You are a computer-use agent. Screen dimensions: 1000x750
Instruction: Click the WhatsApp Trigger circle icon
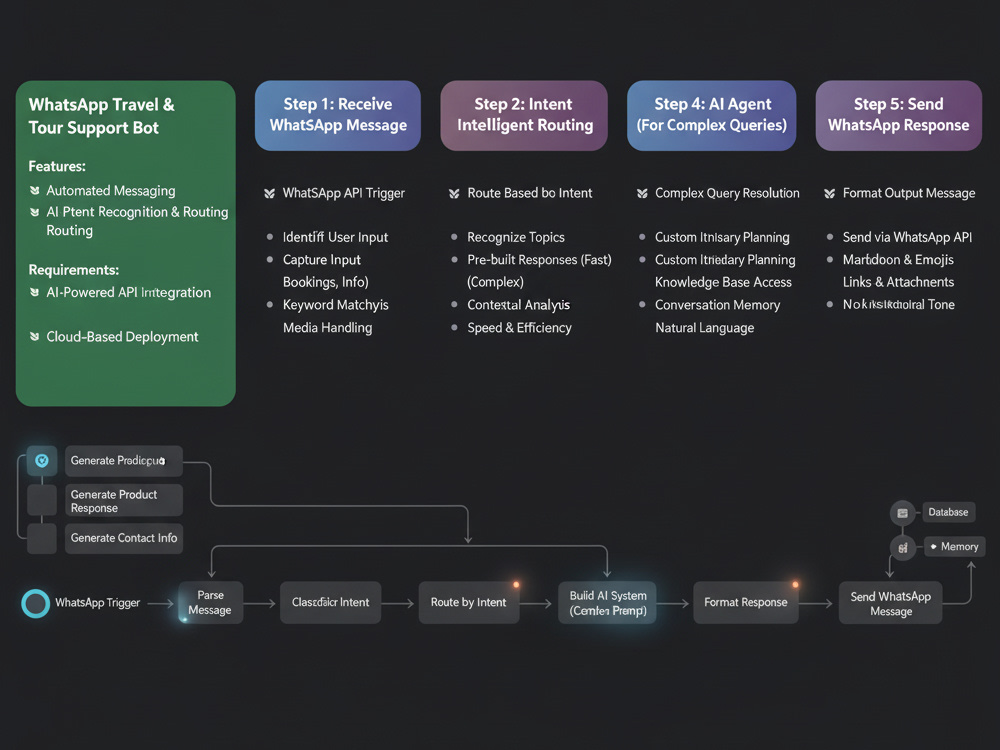tap(36, 603)
